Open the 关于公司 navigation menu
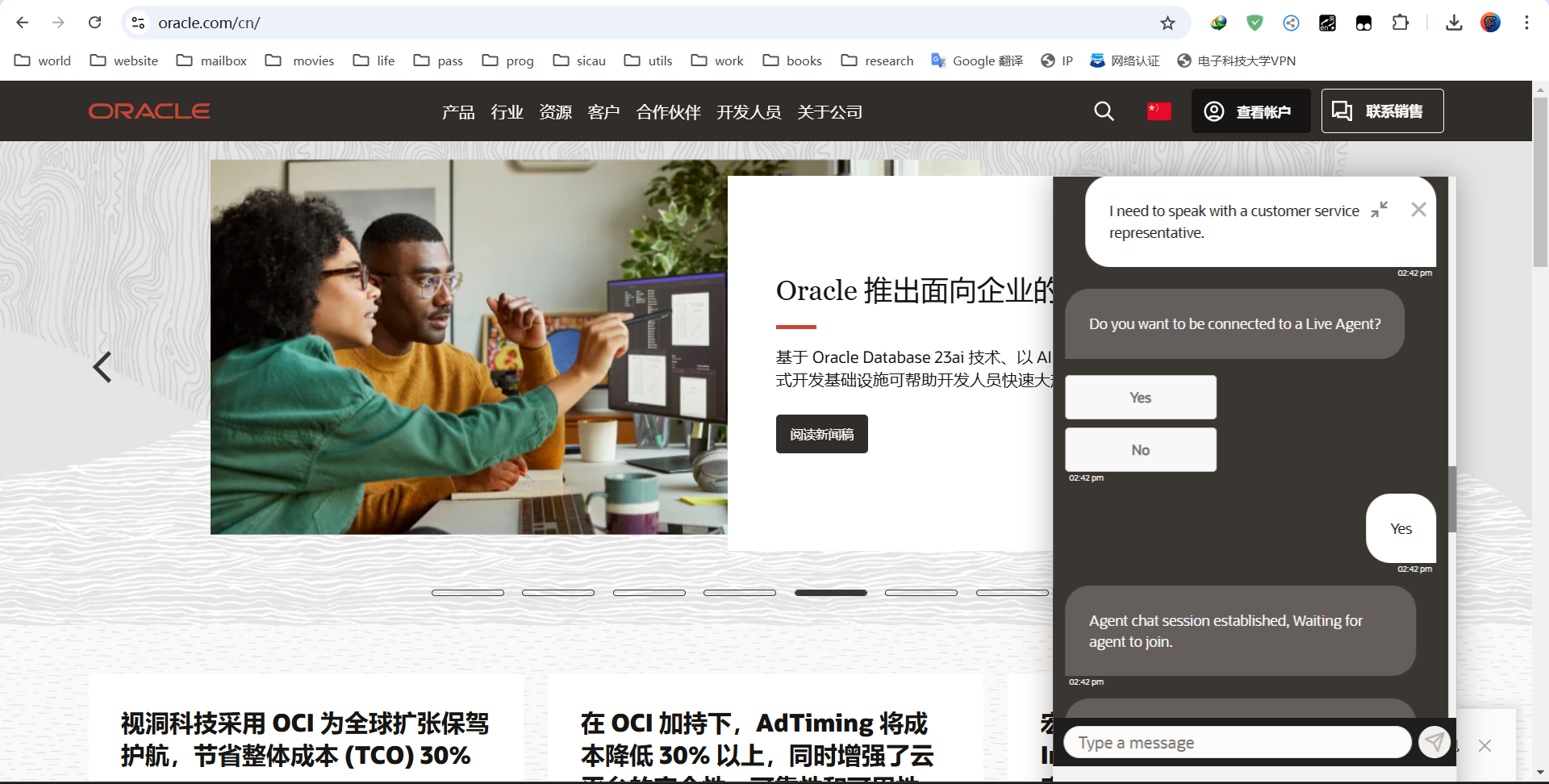This screenshot has width=1549, height=784. point(829,112)
